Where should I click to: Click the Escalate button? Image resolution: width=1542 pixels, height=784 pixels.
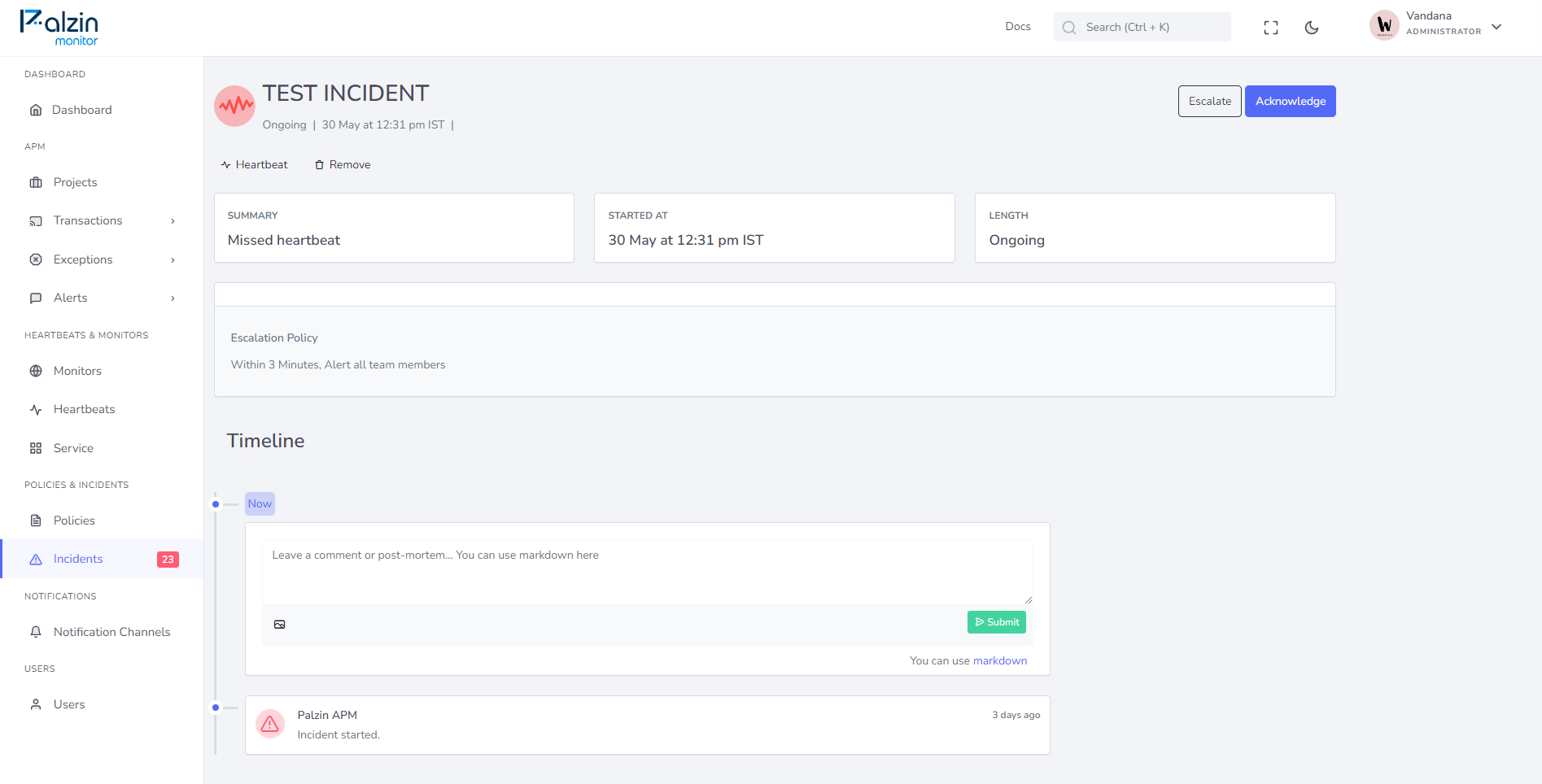(x=1209, y=101)
